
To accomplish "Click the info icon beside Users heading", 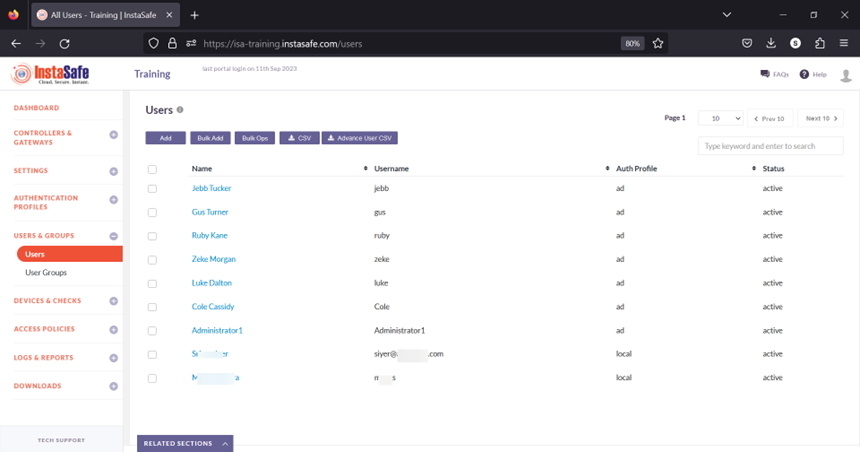I will [x=180, y=110].
